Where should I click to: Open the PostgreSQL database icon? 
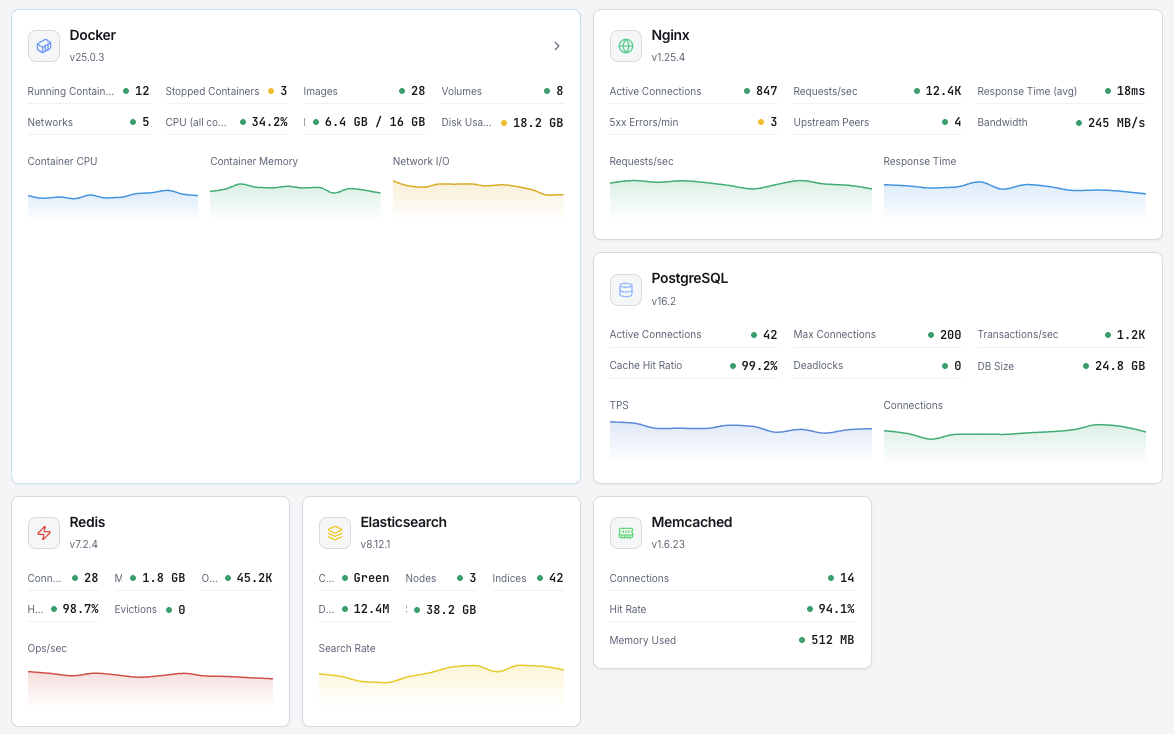626,289
